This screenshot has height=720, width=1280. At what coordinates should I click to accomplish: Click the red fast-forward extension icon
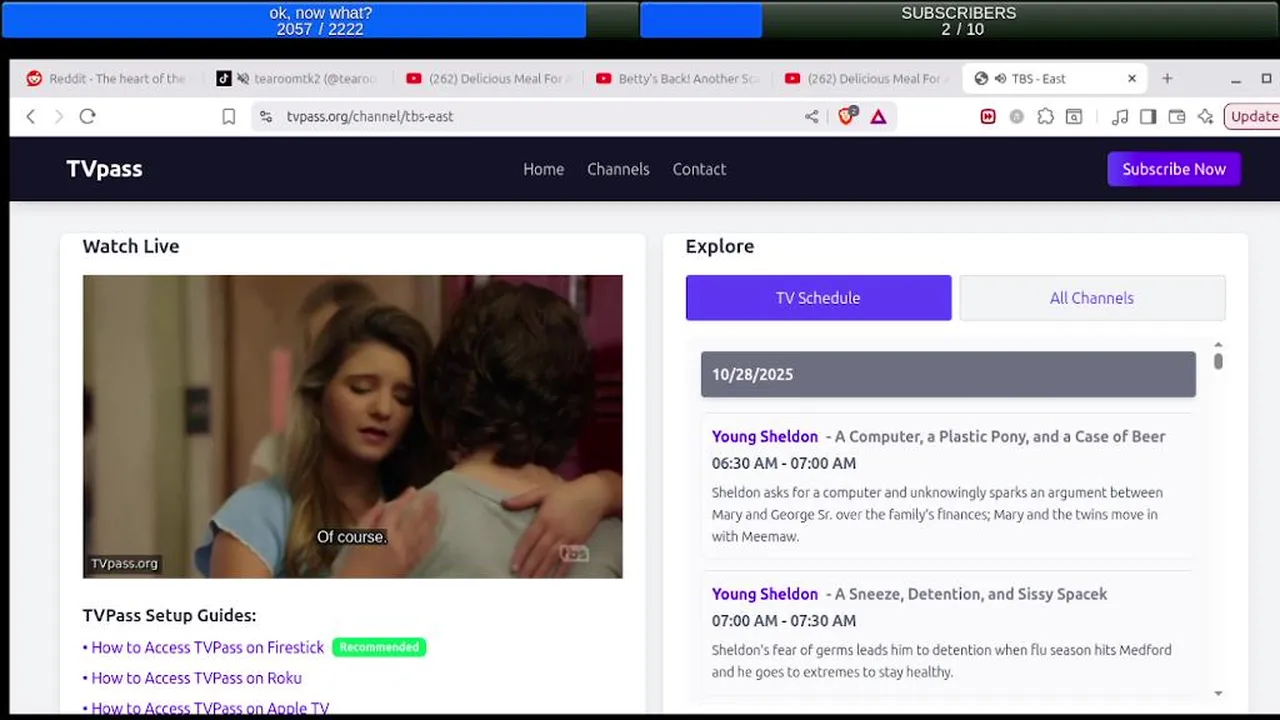click(988, 117)
